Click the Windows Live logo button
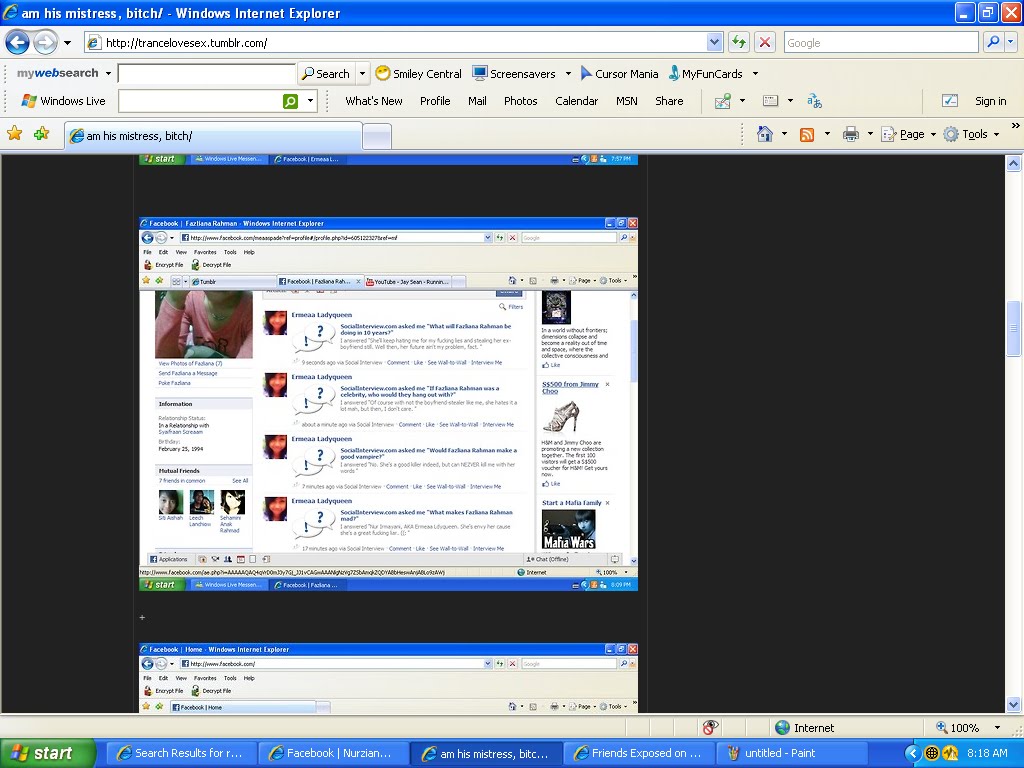This screenshot has height=768, width=1024. coord(63,101)
